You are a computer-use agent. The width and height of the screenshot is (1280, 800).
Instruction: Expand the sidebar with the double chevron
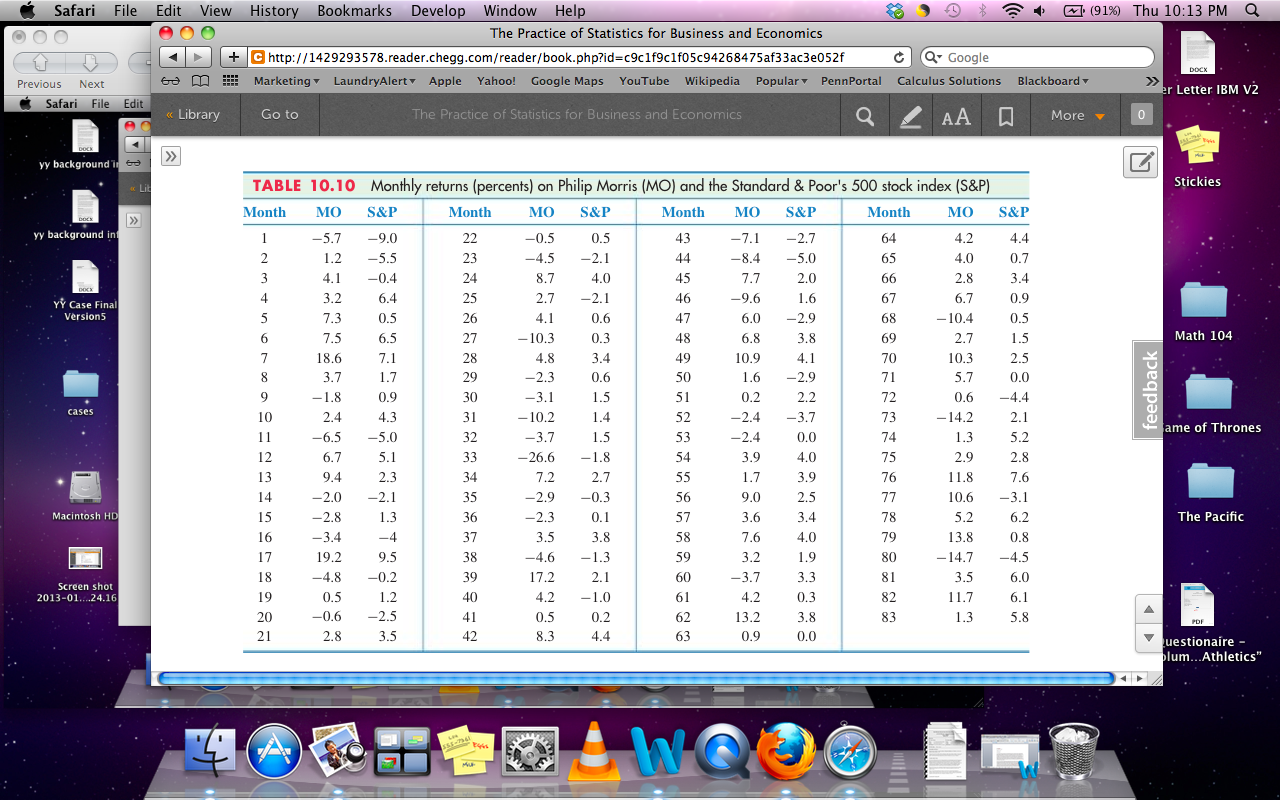pos(171,156)
